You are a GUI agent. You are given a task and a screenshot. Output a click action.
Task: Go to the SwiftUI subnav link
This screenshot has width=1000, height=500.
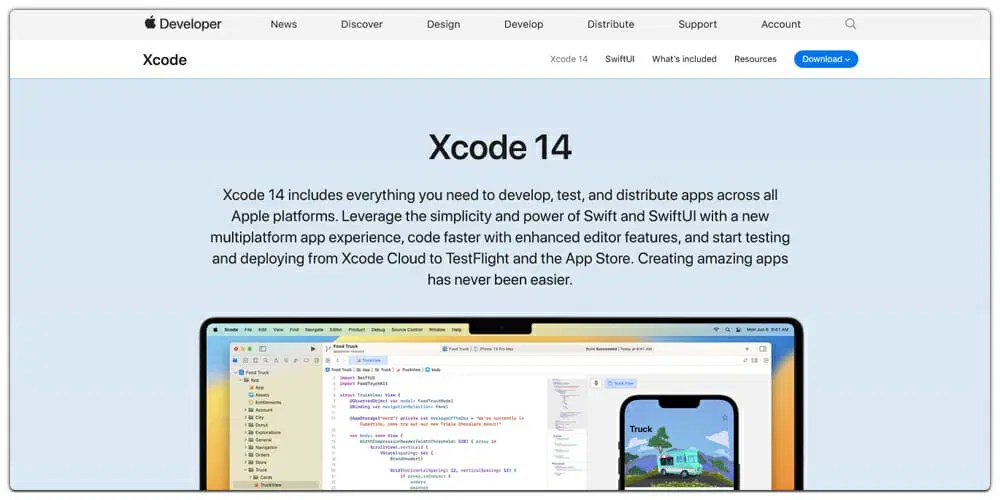point(620,59)
